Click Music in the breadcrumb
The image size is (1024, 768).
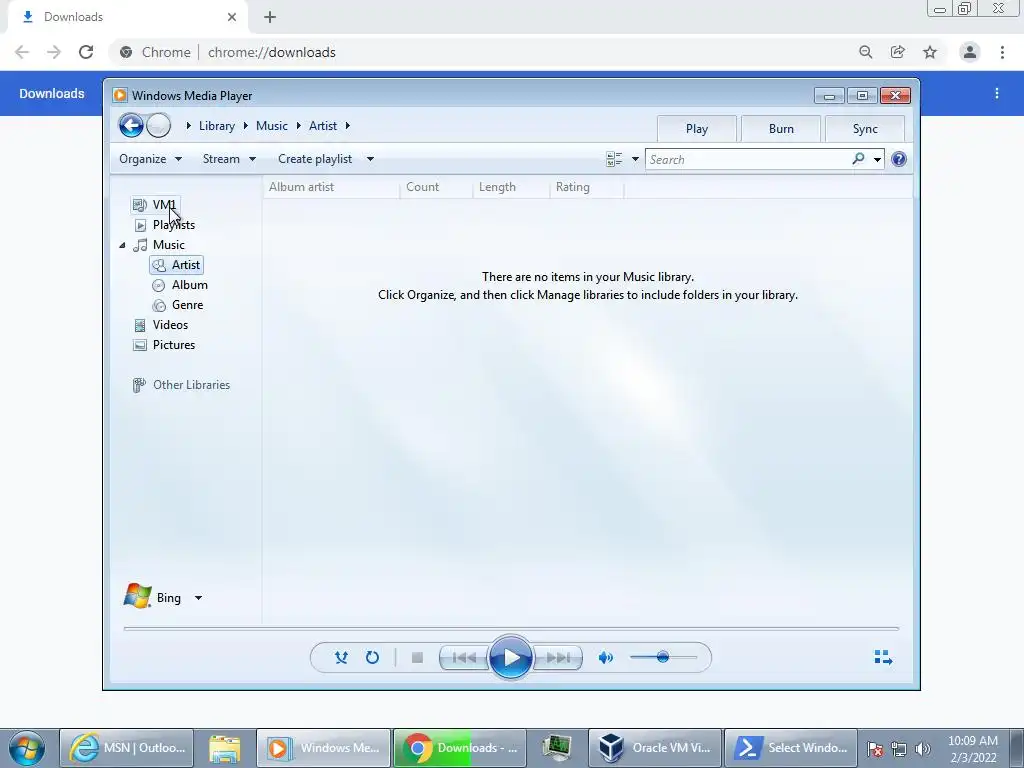pos(272,126)
